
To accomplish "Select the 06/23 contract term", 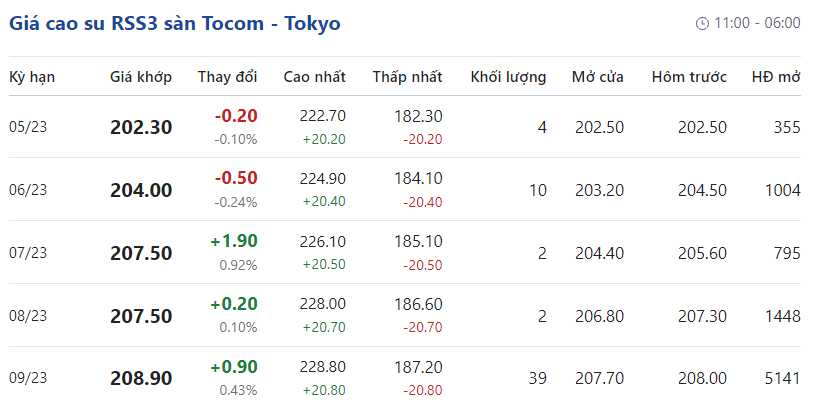I will pos(28,190).
